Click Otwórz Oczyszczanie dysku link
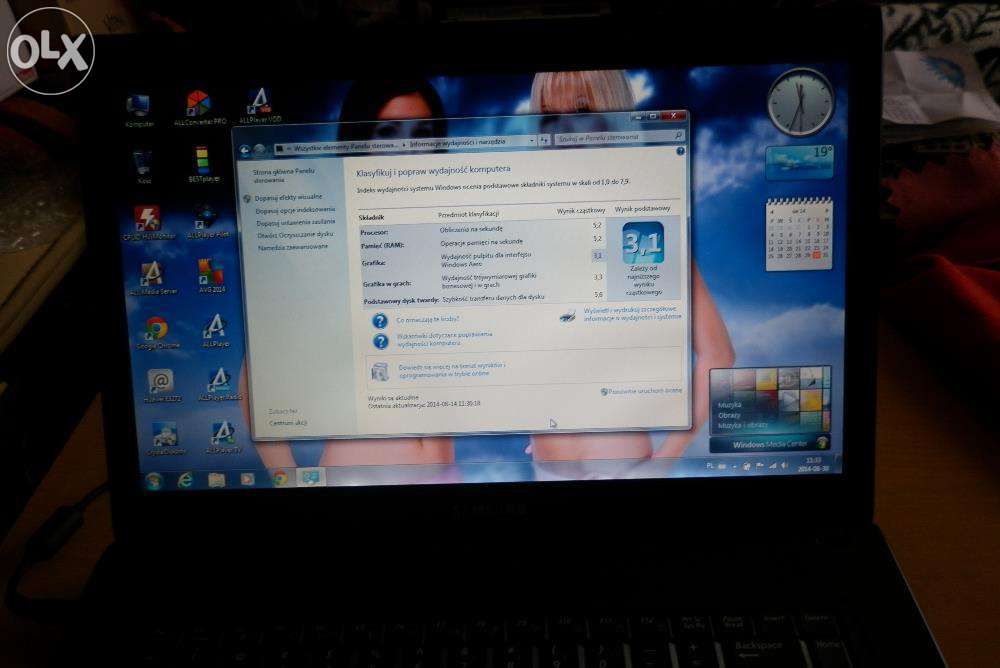 click(295, 235)
